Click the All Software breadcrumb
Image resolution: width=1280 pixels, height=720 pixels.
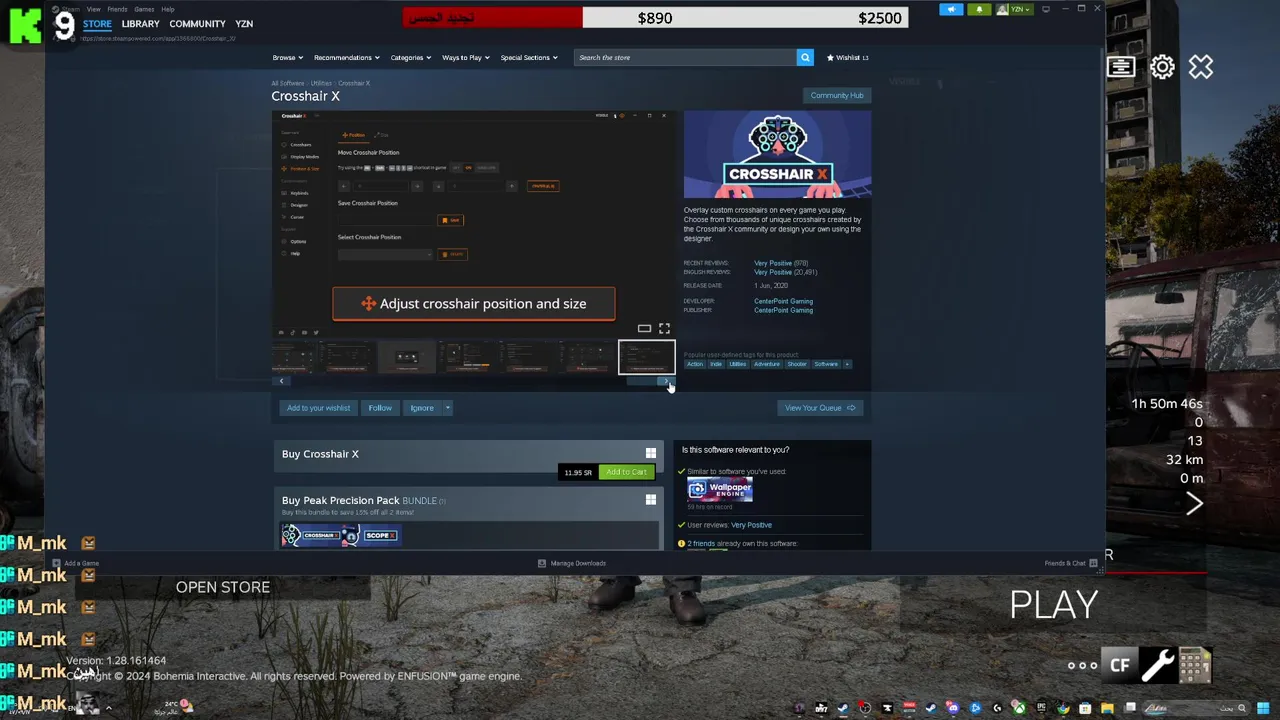pyautogui.click(x=288, y=83)
